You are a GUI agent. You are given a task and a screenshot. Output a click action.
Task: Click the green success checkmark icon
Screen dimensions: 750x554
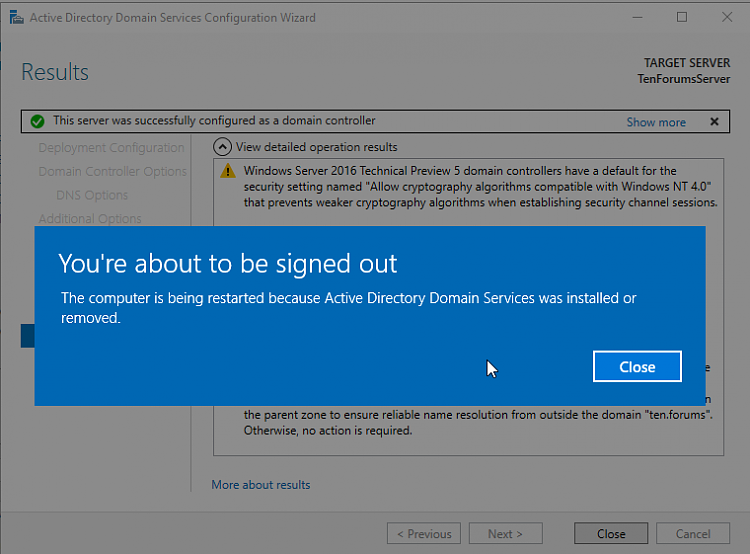pyautogui.click(x=37, y=122)
